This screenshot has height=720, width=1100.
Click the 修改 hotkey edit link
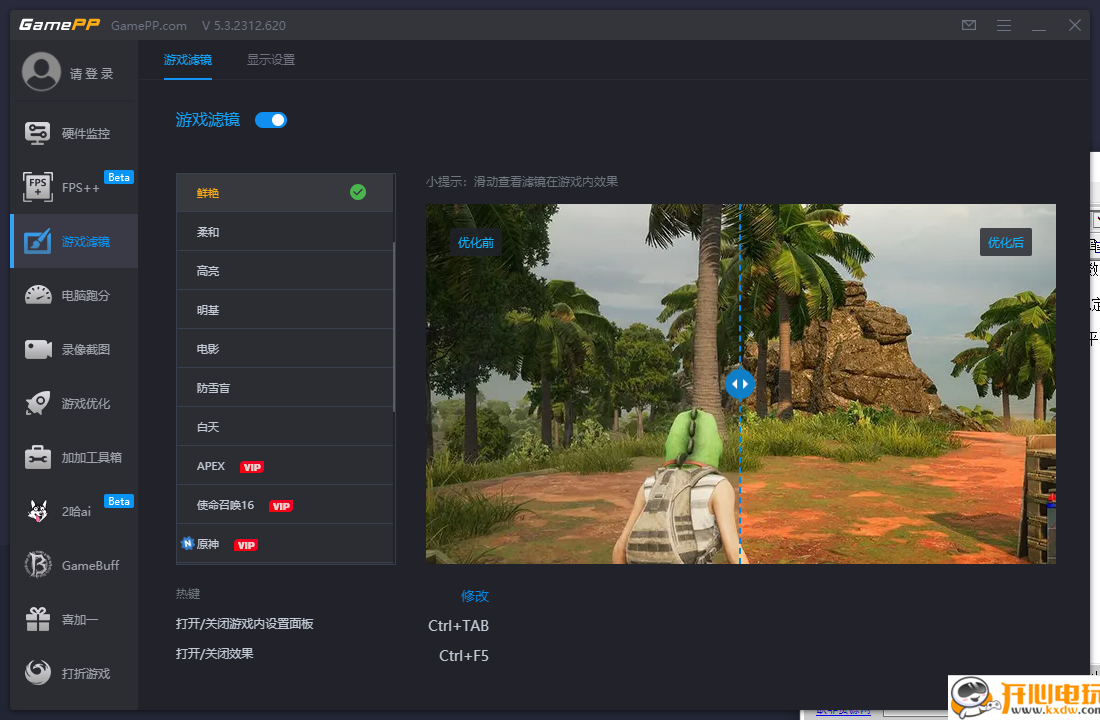(x=475, y=596)
